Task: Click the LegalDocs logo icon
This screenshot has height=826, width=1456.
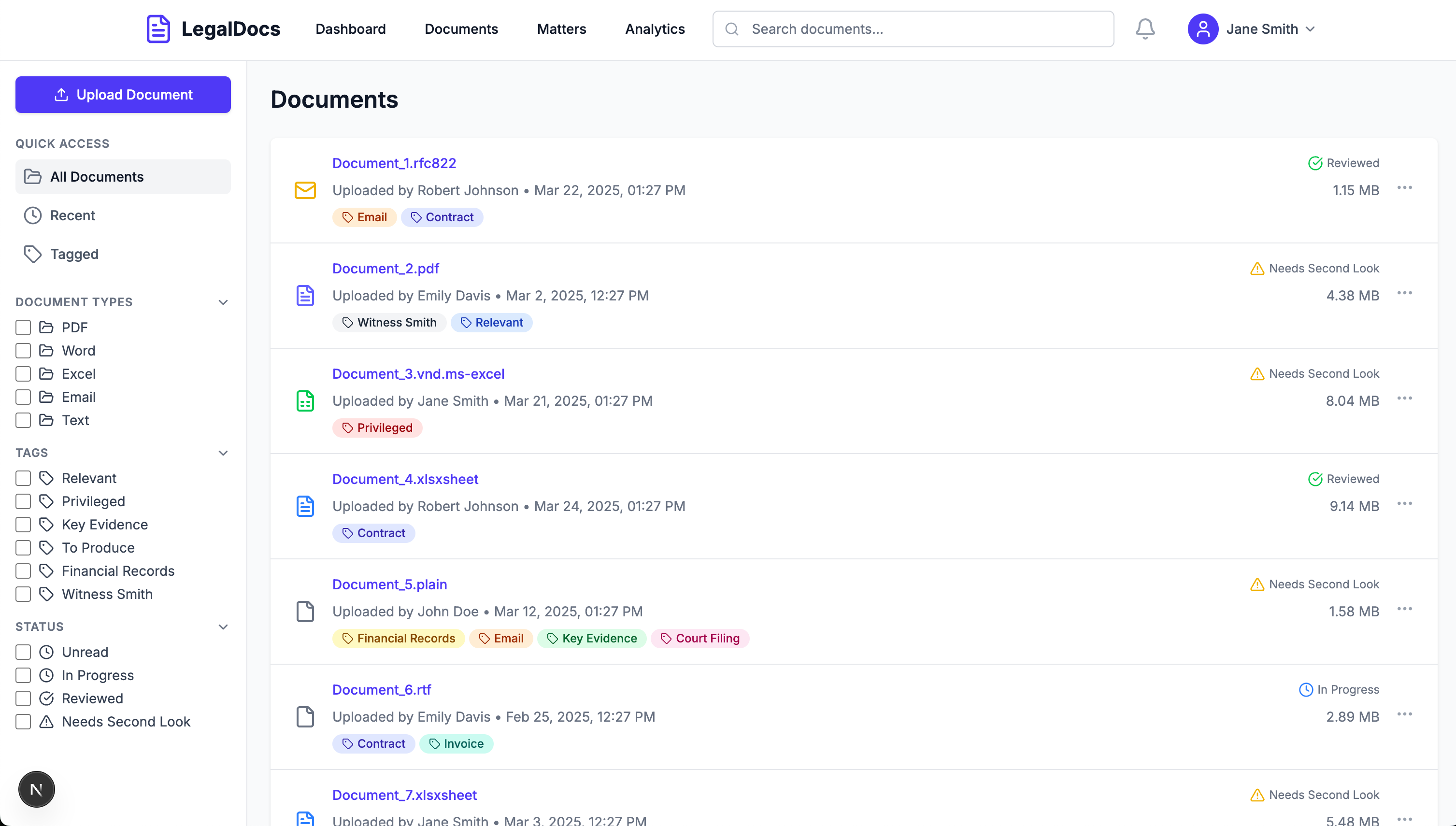Action: [x=158, y=29]
